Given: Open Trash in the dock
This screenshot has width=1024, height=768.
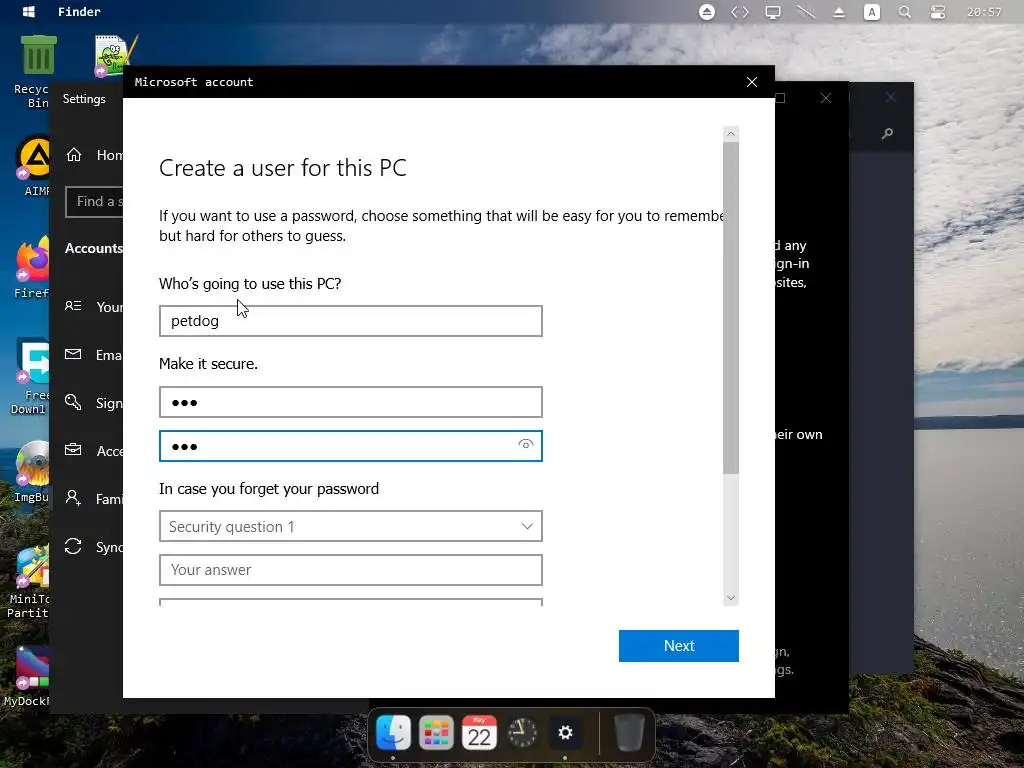Looking at the screenshot, I should (630, 732).
